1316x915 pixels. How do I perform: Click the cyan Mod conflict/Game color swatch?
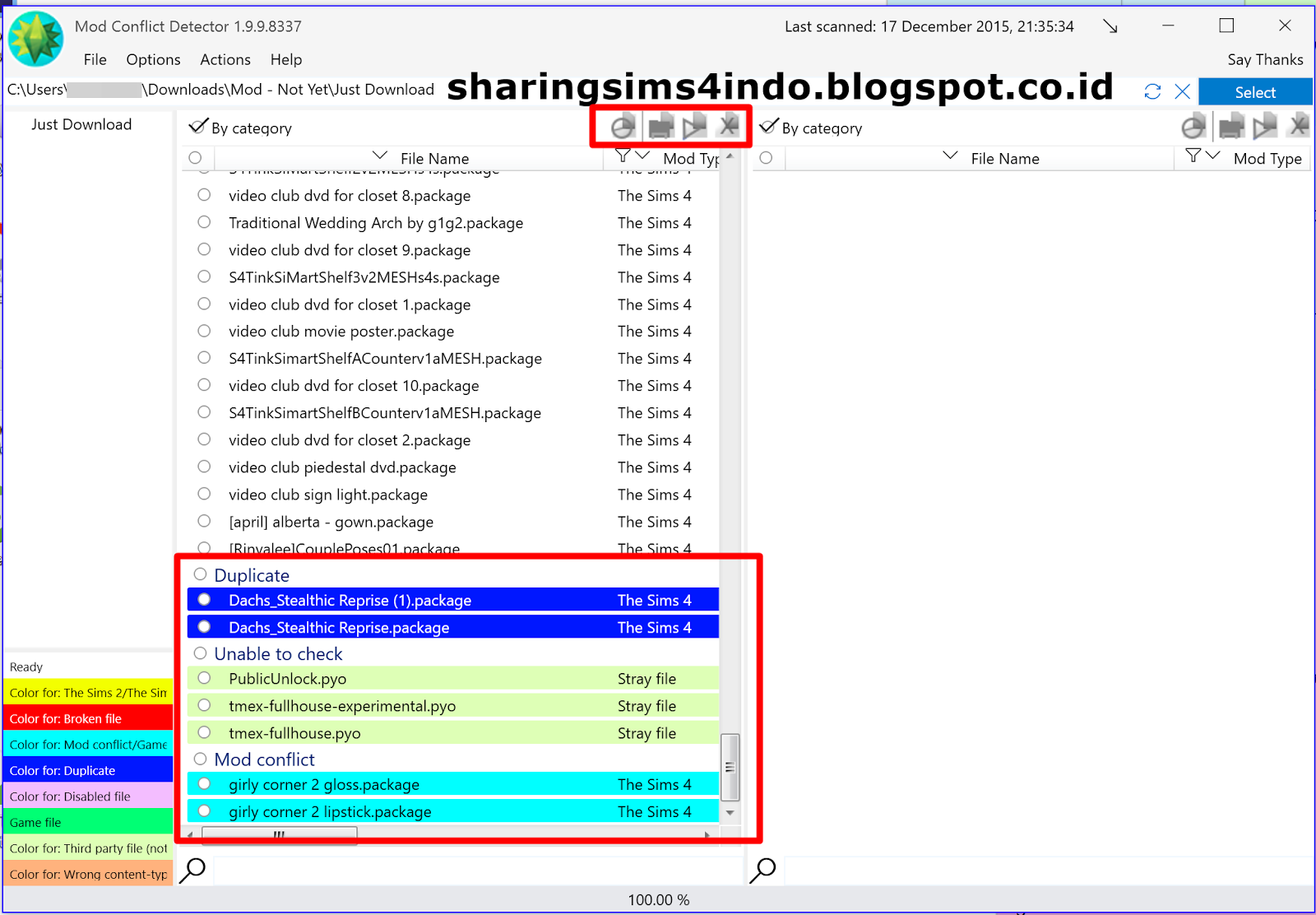tap(88, 745)
